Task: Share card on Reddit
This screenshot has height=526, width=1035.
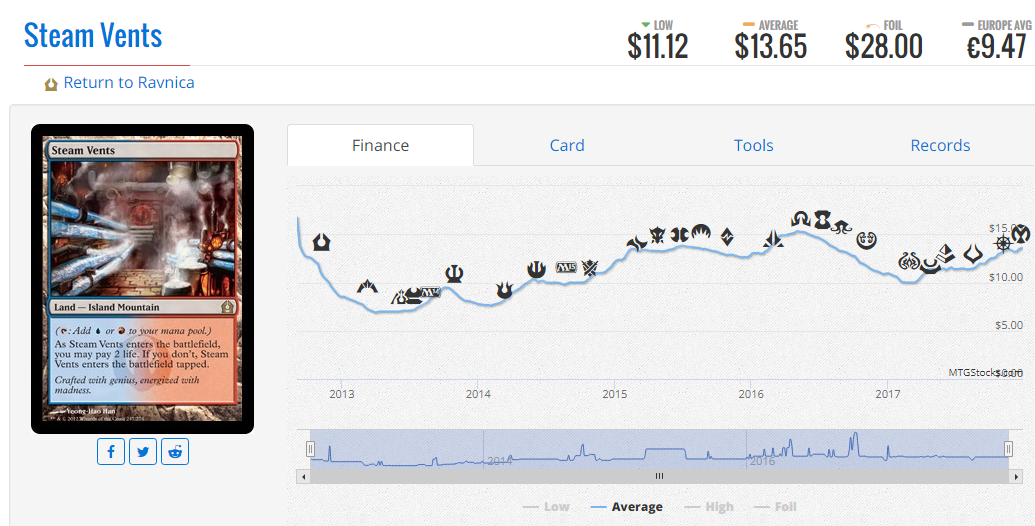Action: point(175,451)
